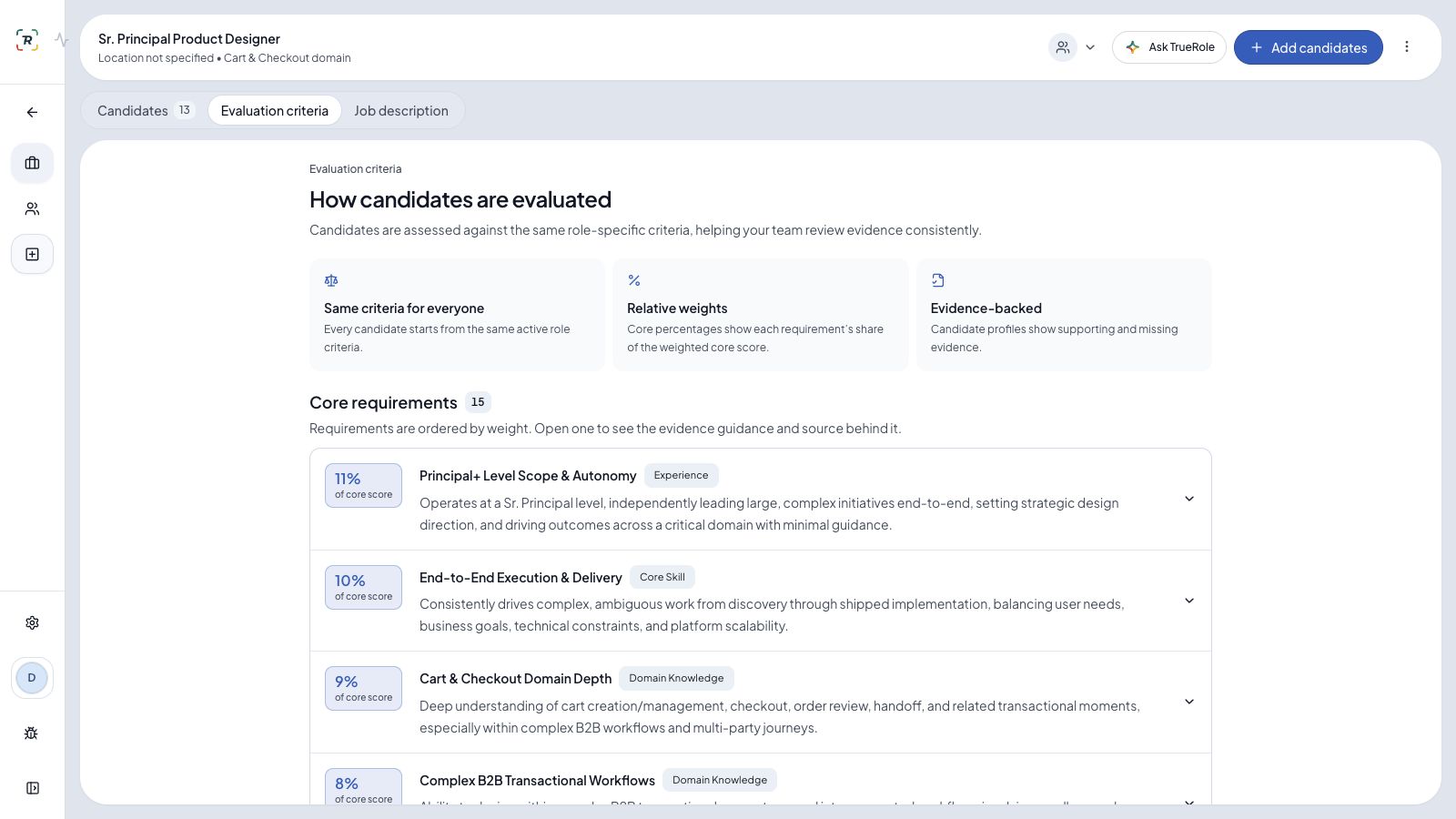Click the Domain Knowledge tag on Complex B2B row

(x=720, y=780)
